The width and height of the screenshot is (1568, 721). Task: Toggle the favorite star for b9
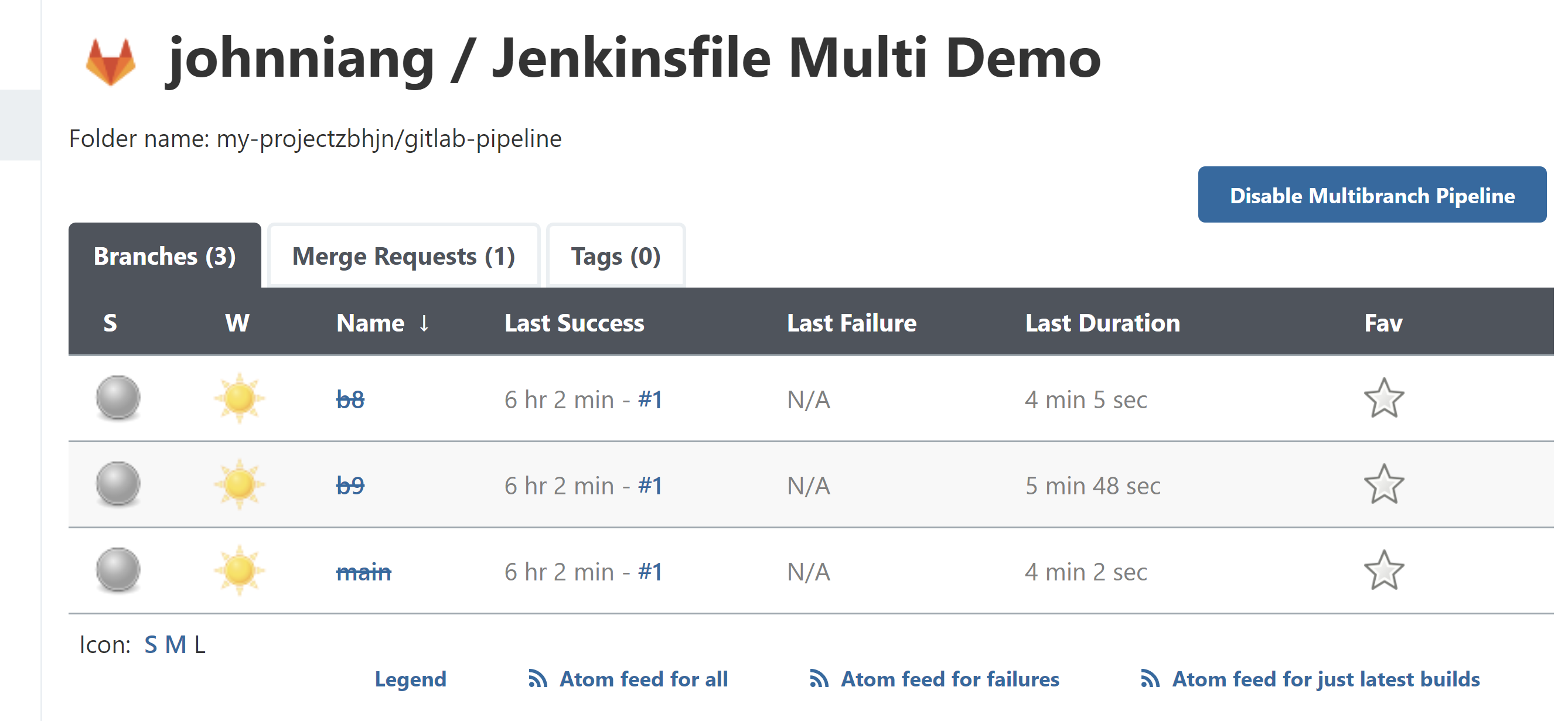(1384, 484)
